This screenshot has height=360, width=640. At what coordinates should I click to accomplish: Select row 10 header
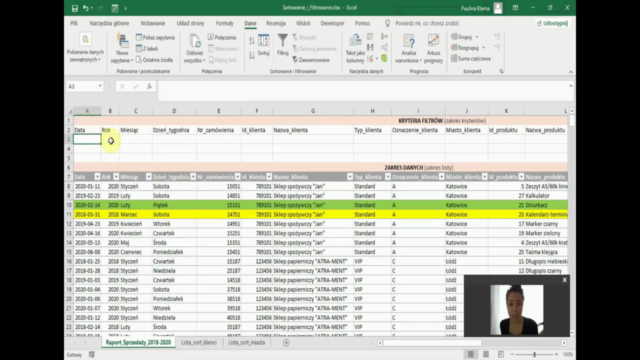pos(69,205)
